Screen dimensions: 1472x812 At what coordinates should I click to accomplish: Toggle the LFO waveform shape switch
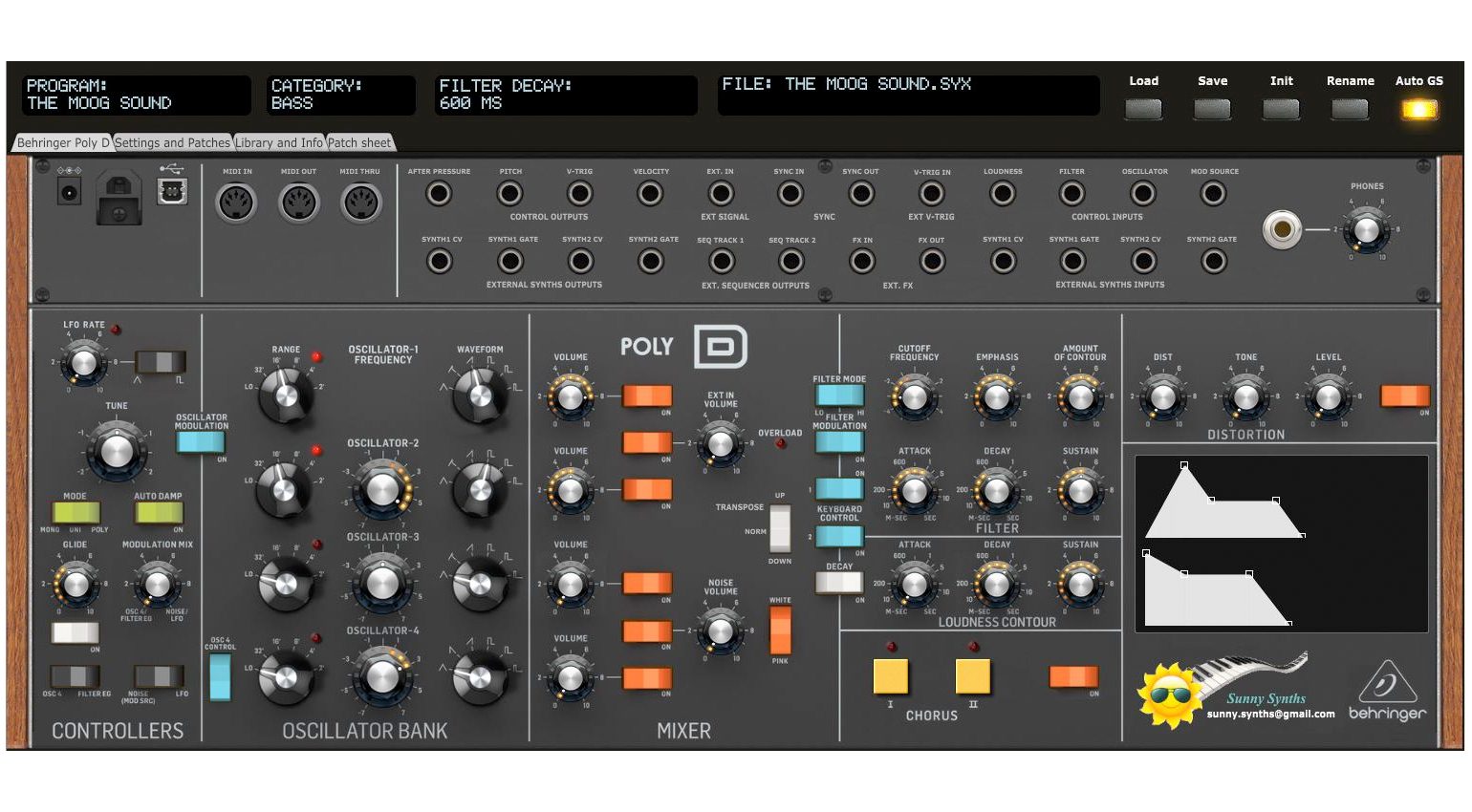(160, 362)
